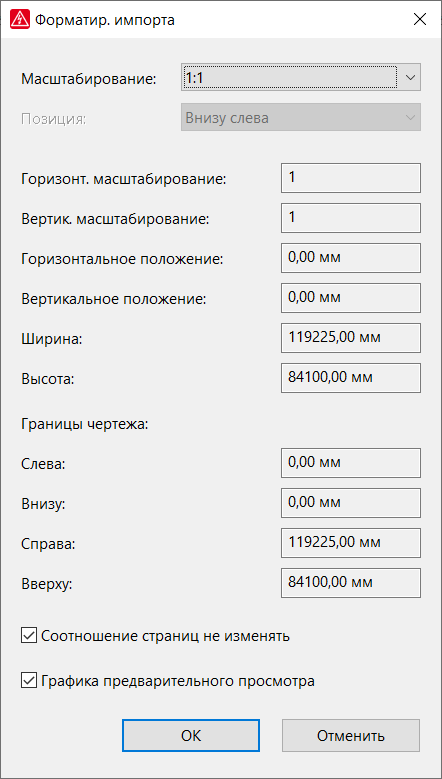Image resolution: width=442 pixels, height=779 pixels.
Task: Expand the Масштабирование dropdown arrow
Action: click(410, 77)
